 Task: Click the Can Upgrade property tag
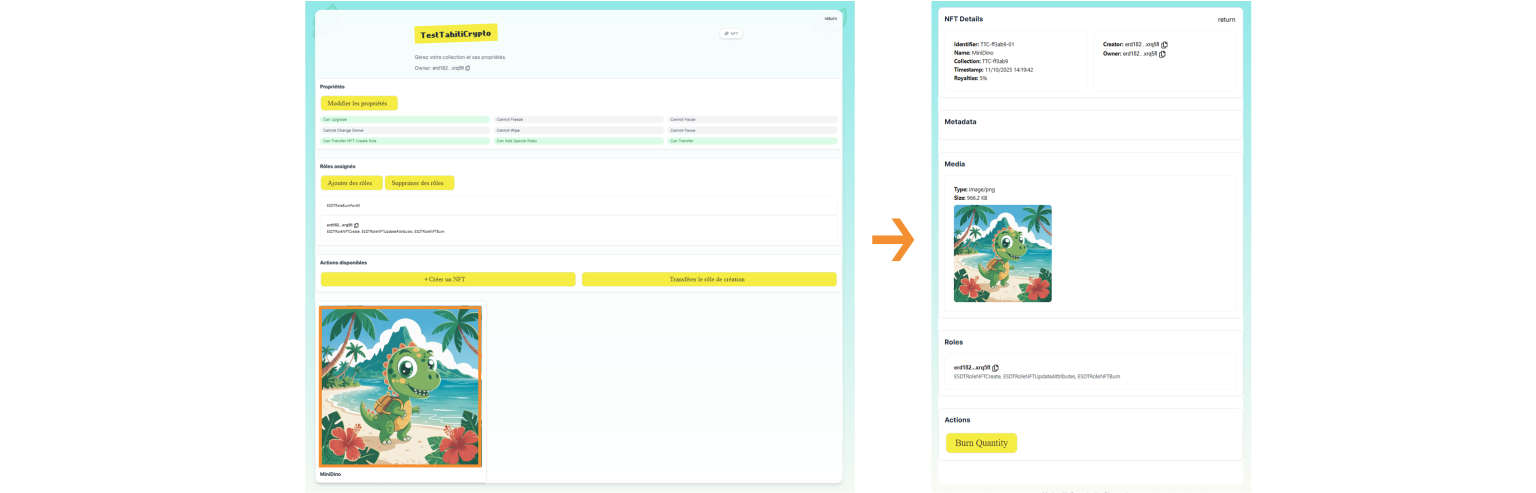pos(406,119)
